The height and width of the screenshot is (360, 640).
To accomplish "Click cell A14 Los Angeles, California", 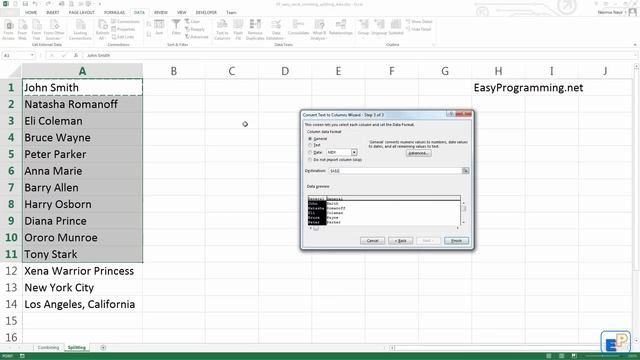I will point(82,304).
